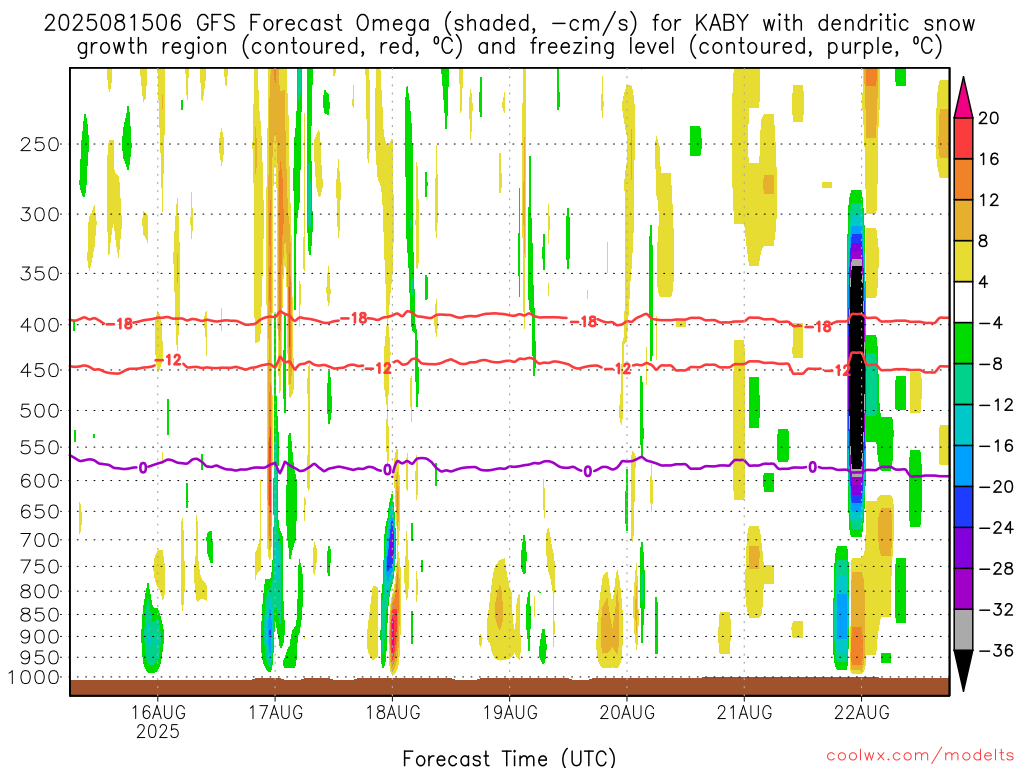Select the white -4 to 4 colorbar swatch
Viewport: 1024px width, 768px height.
(963, 302)
